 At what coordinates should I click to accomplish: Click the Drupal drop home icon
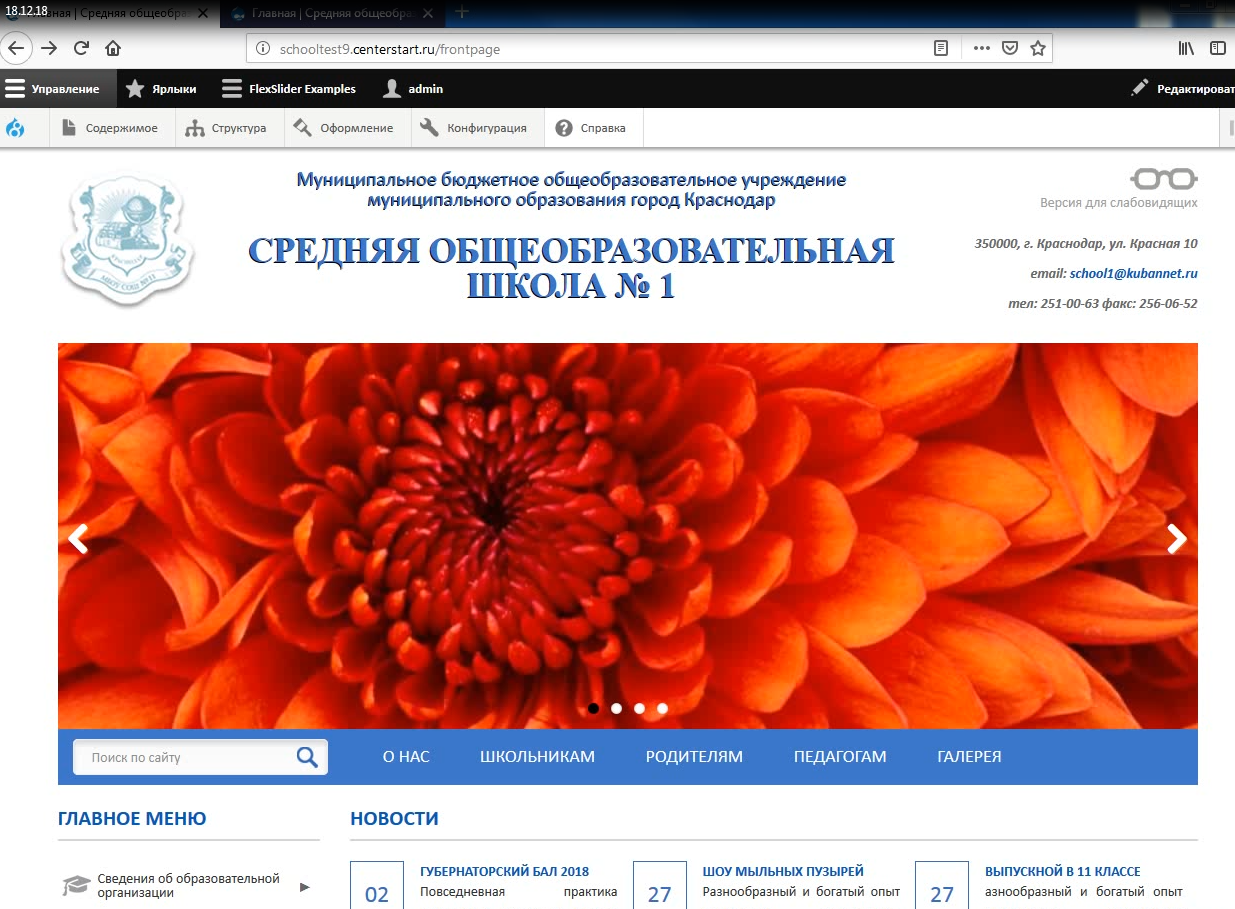tap(15, 128)
